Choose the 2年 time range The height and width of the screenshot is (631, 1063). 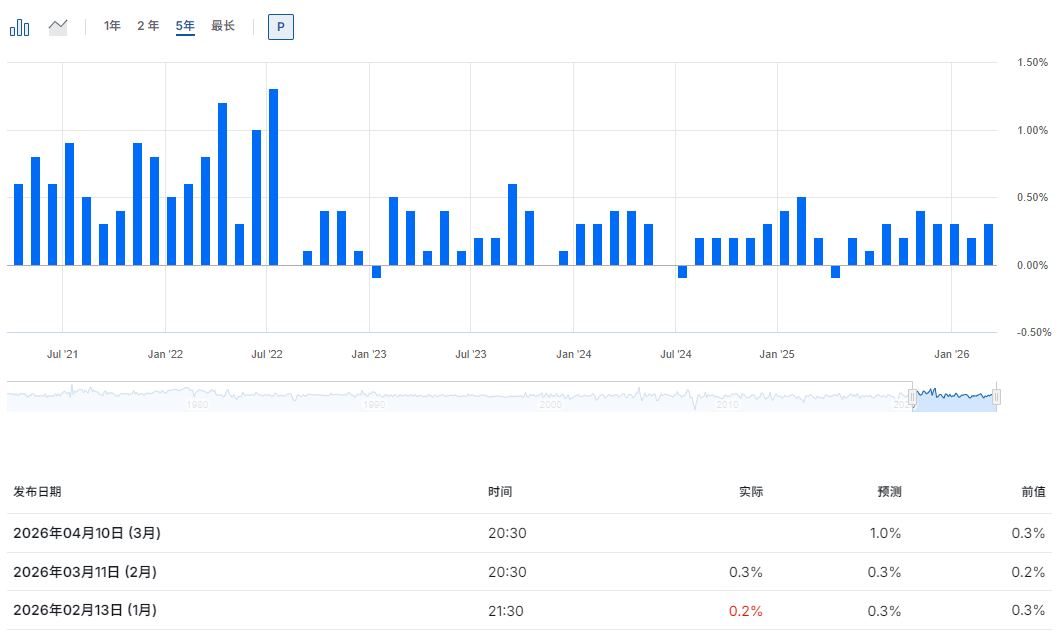tap(148, 26)
